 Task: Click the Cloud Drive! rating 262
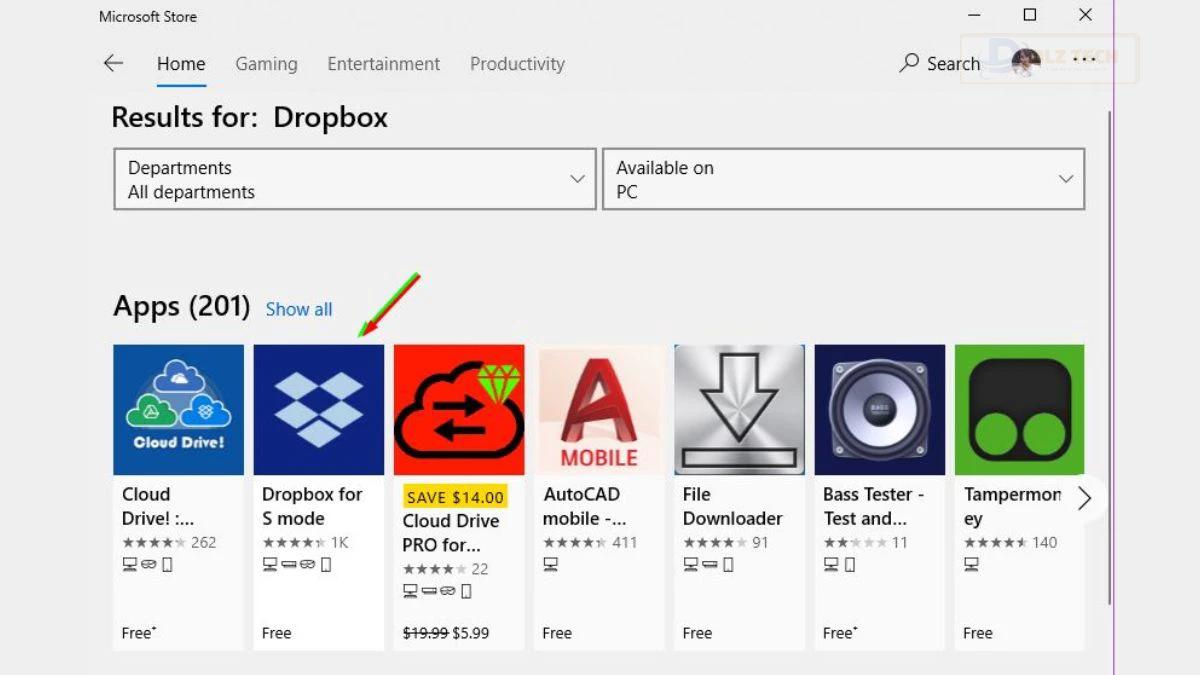[169, 542]
